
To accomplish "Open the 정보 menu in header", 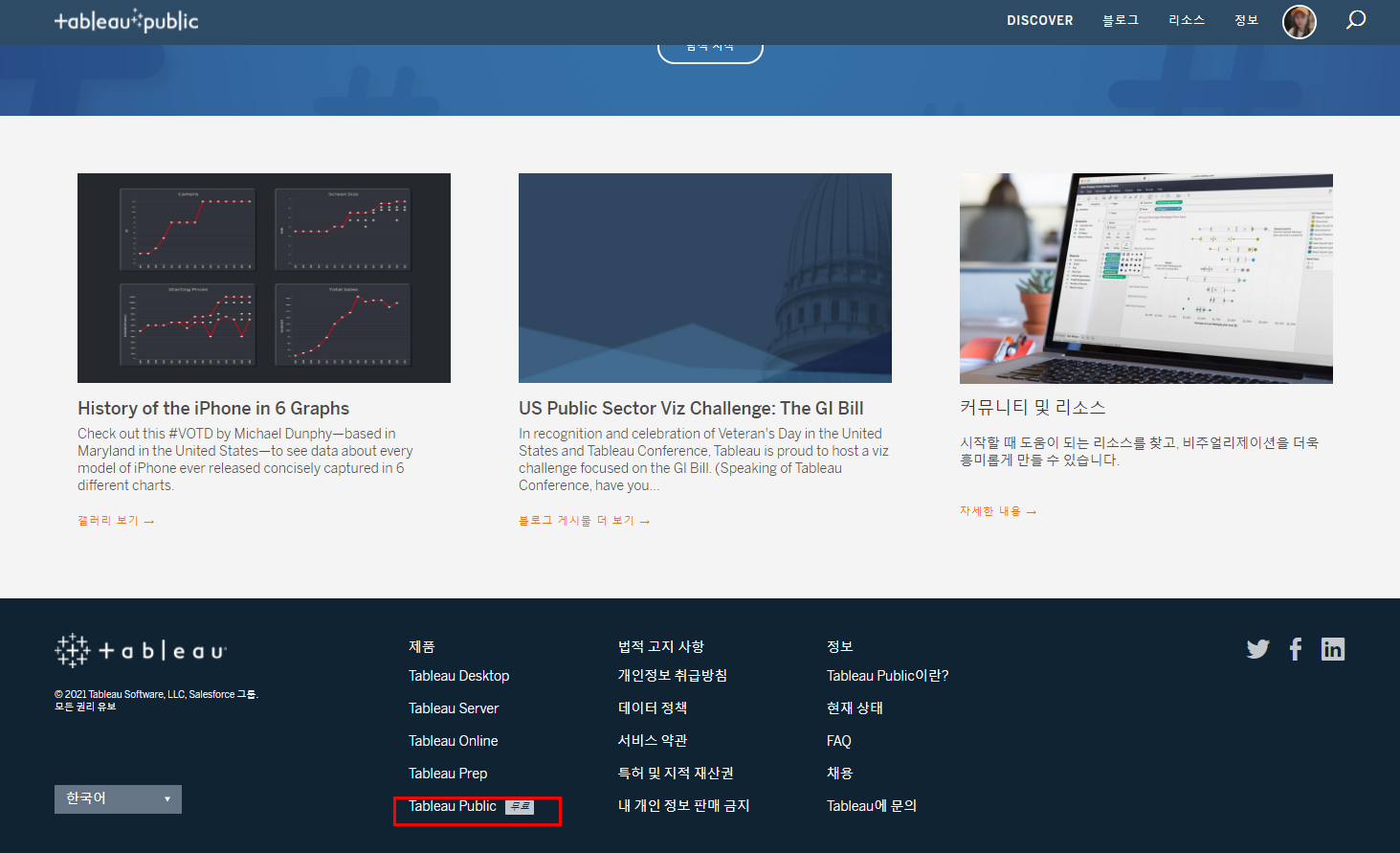I will (1246, 20).
